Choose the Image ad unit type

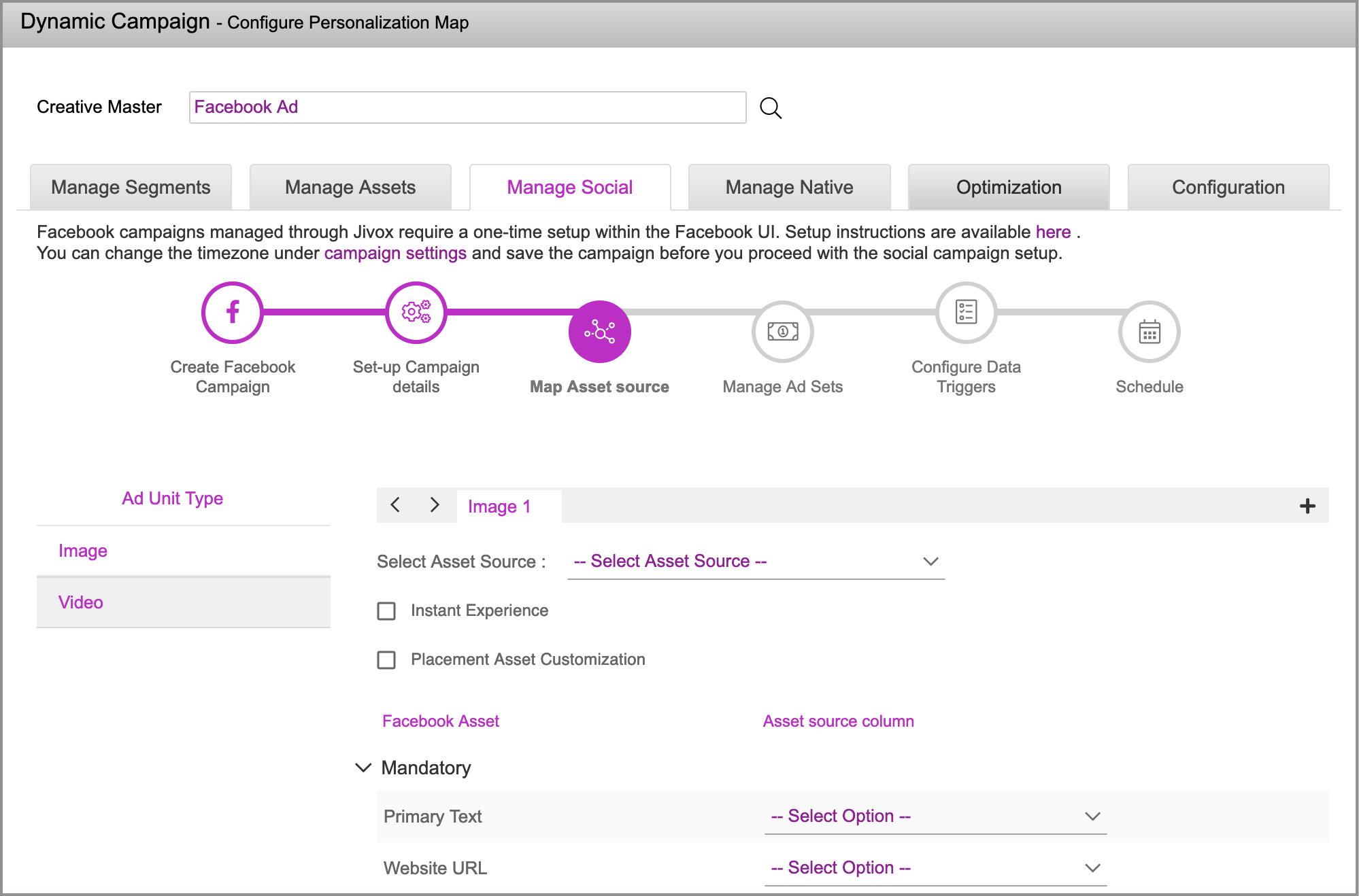(184, 551)
